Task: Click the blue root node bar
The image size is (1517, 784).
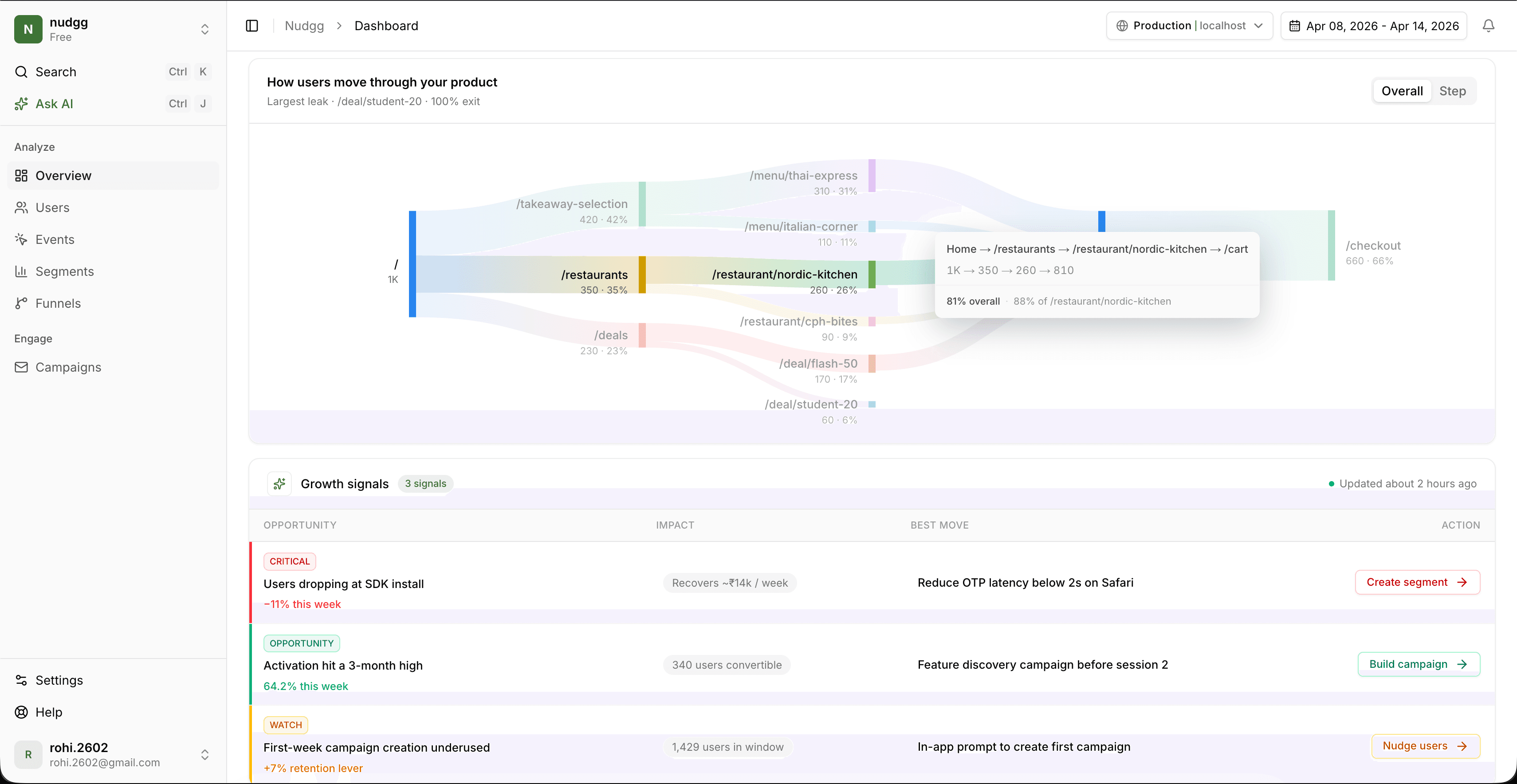Action: pos(412,264)
